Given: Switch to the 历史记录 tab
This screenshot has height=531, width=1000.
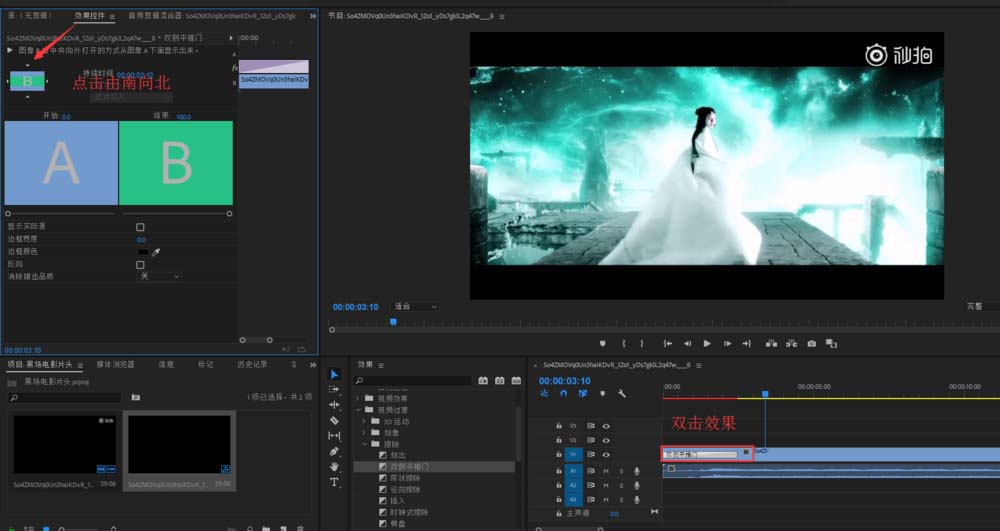Looking at the screenshot, I should click(x=252, y=365).
